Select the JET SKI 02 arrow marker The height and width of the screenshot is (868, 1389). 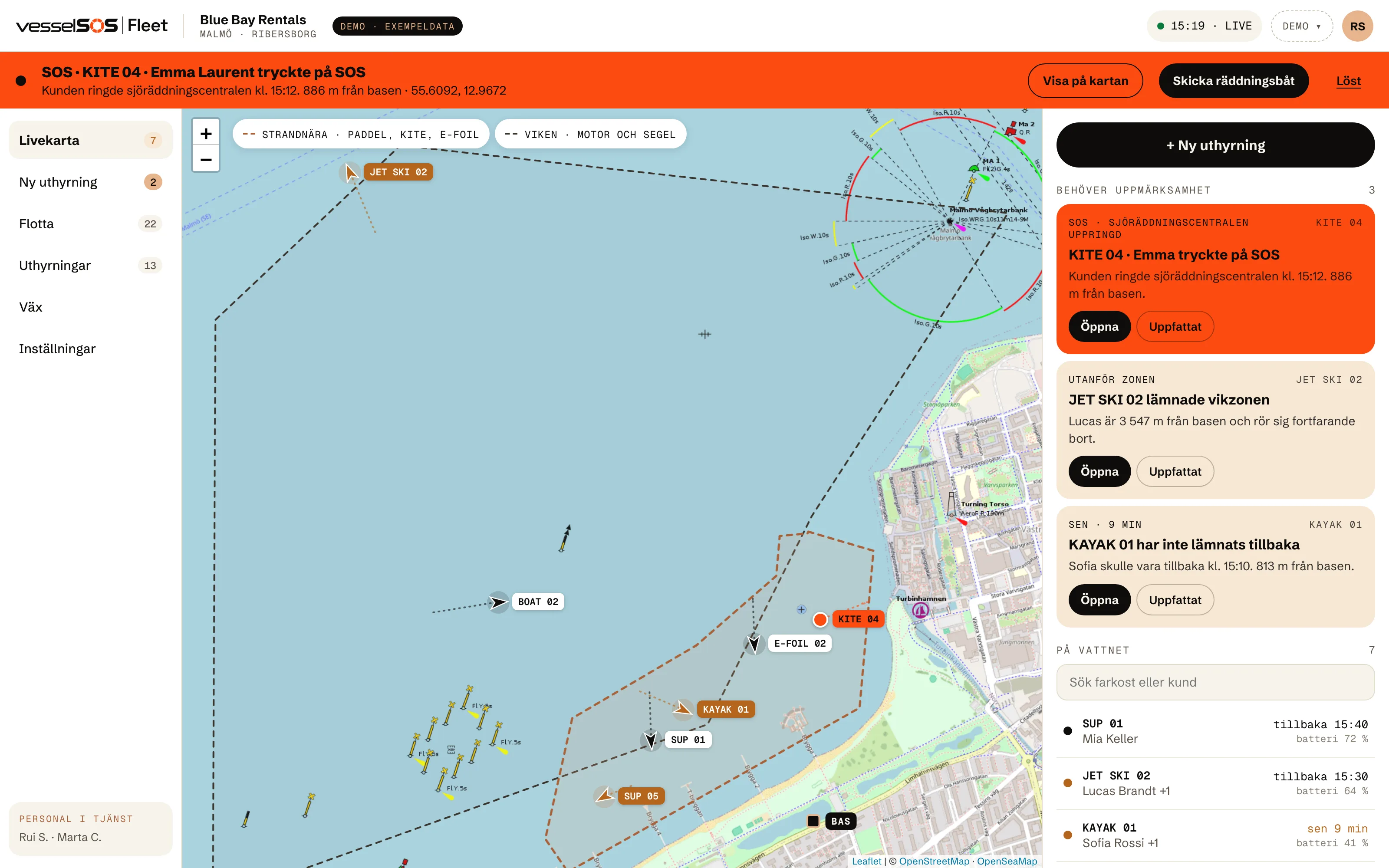click(350, 172)
